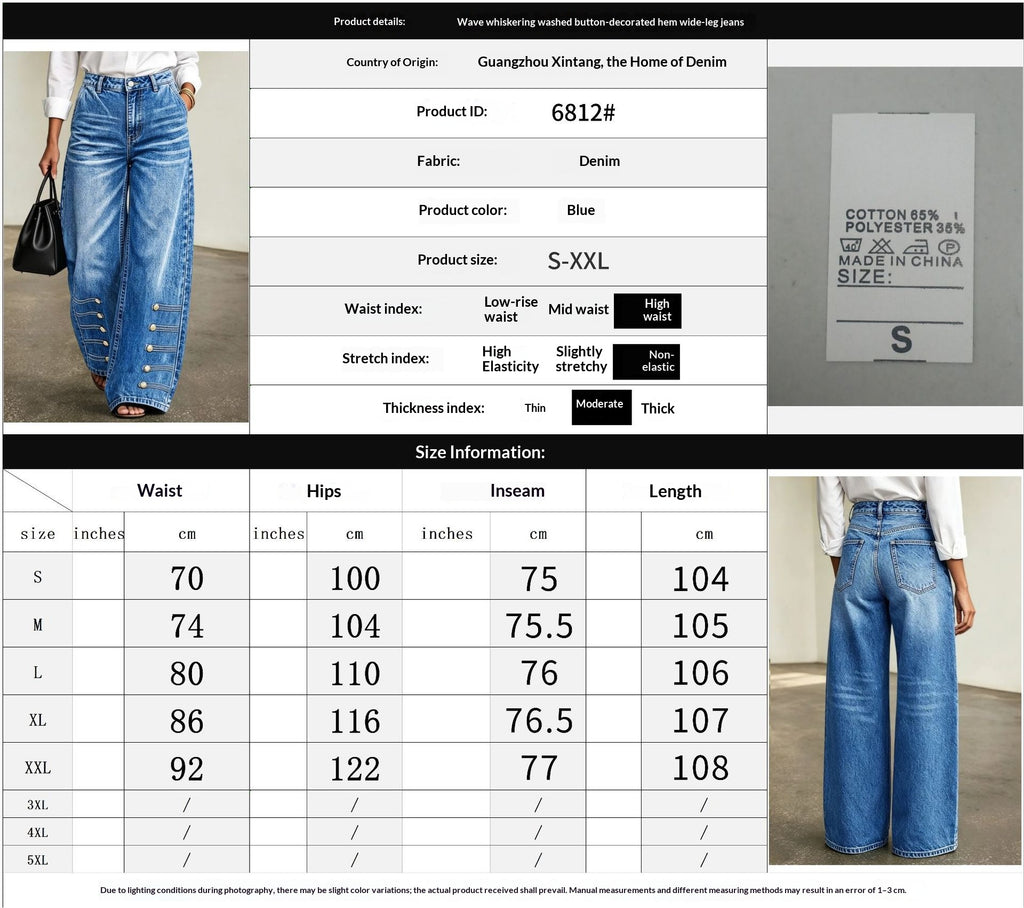Click the Fabric value 'Denim'
This screenshot has height=908, width=1024.
(600, 161)
